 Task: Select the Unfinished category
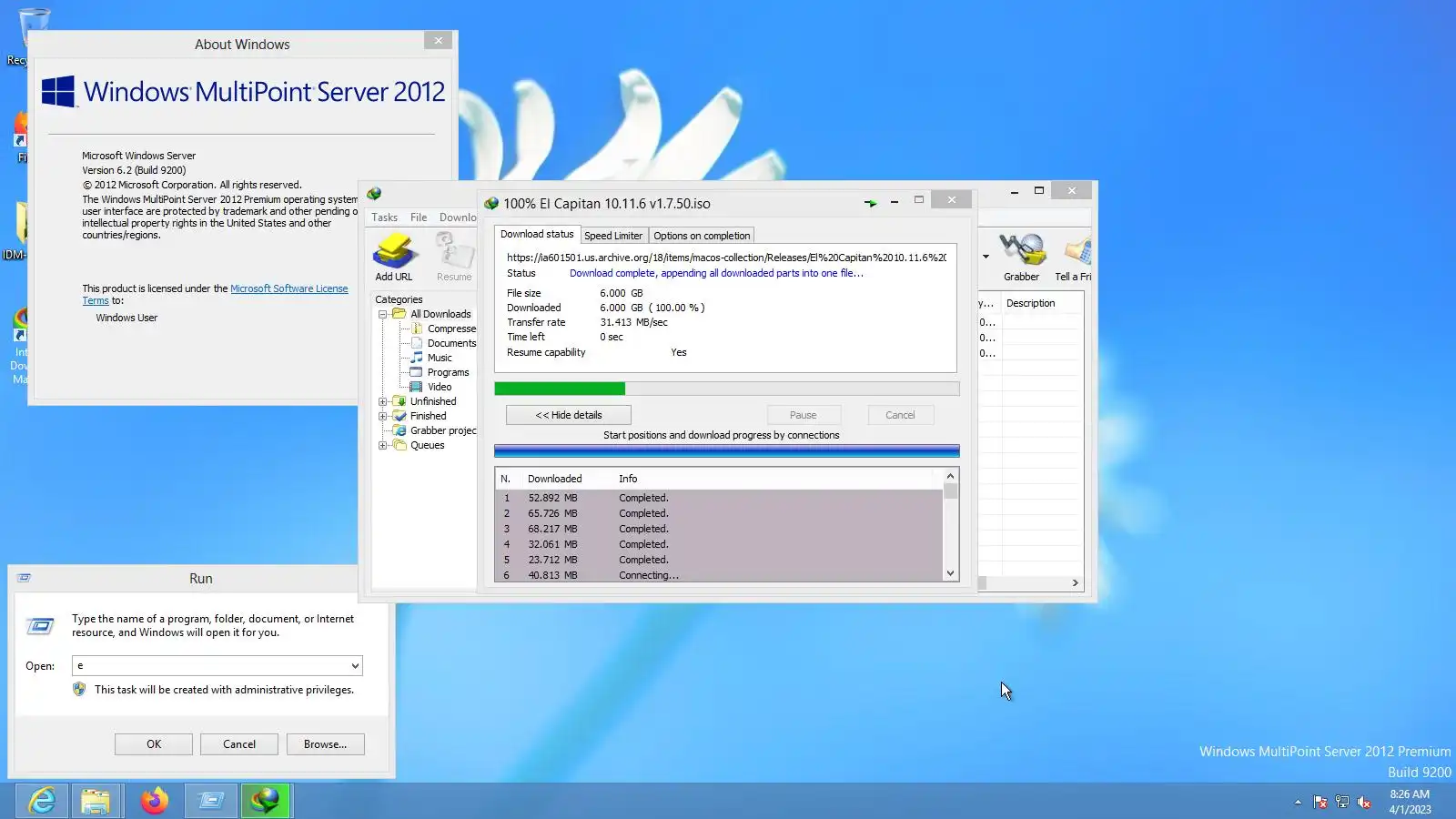[433, 401]
